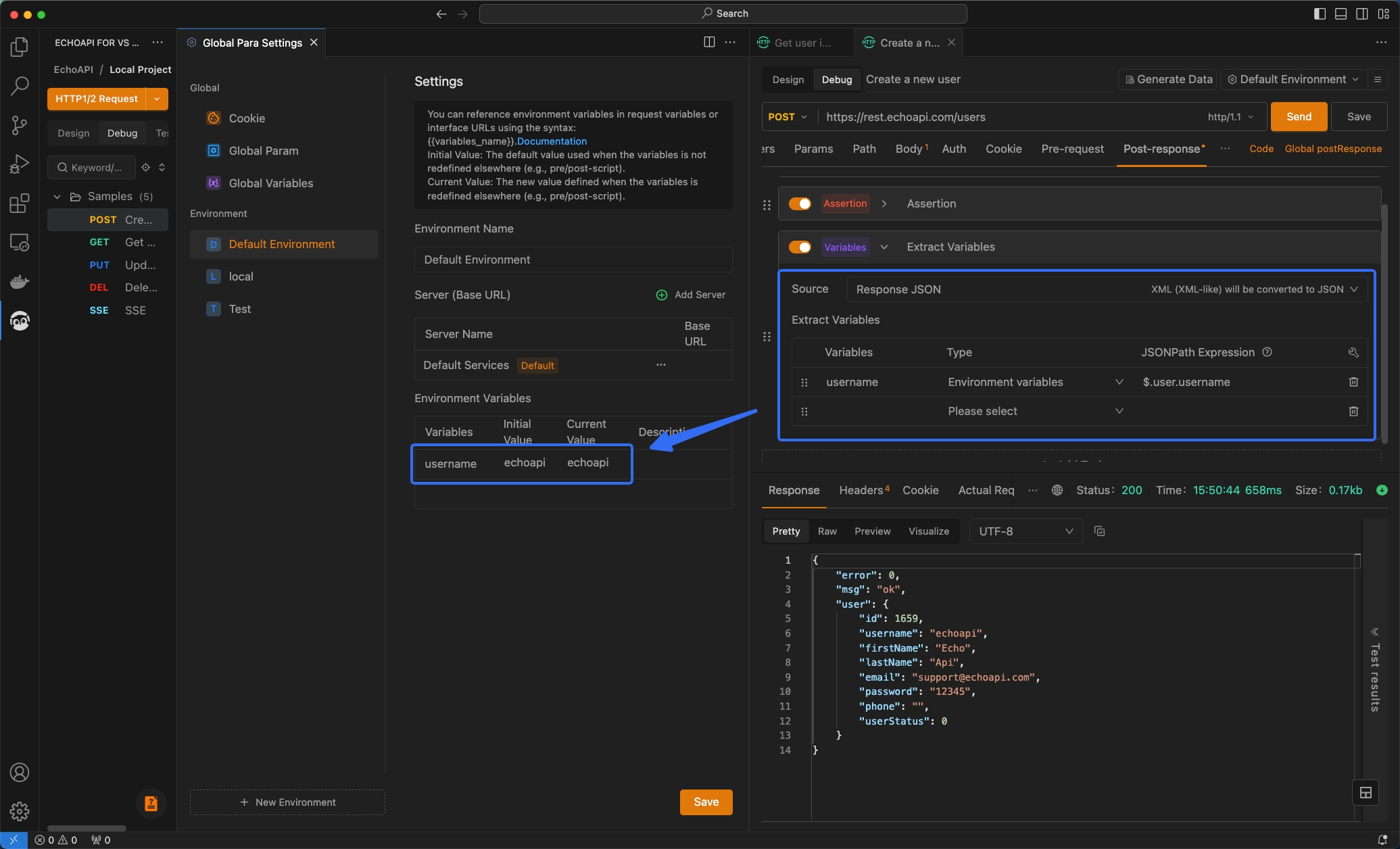Click Add Server

tap(691, 295)
